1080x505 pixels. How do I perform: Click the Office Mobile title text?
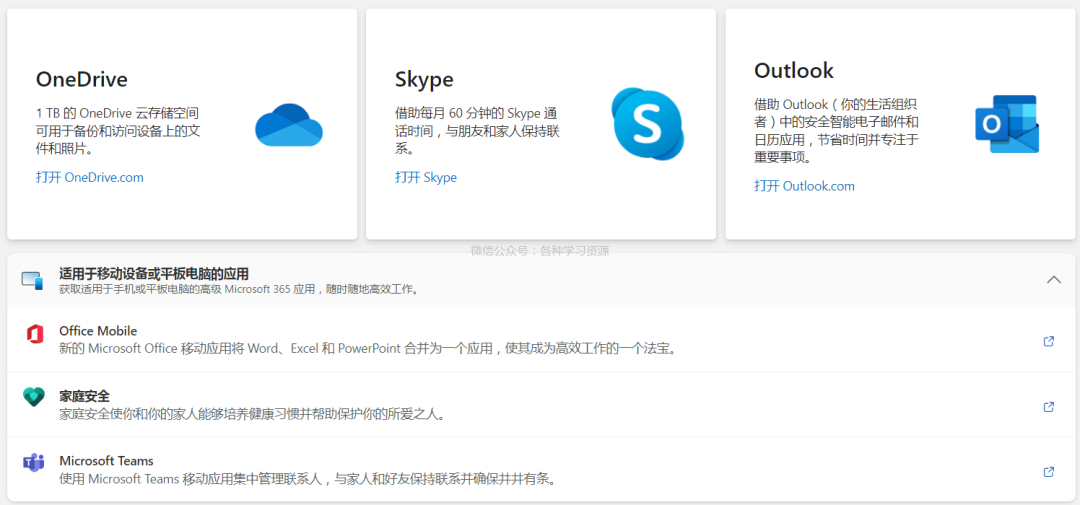98,331
